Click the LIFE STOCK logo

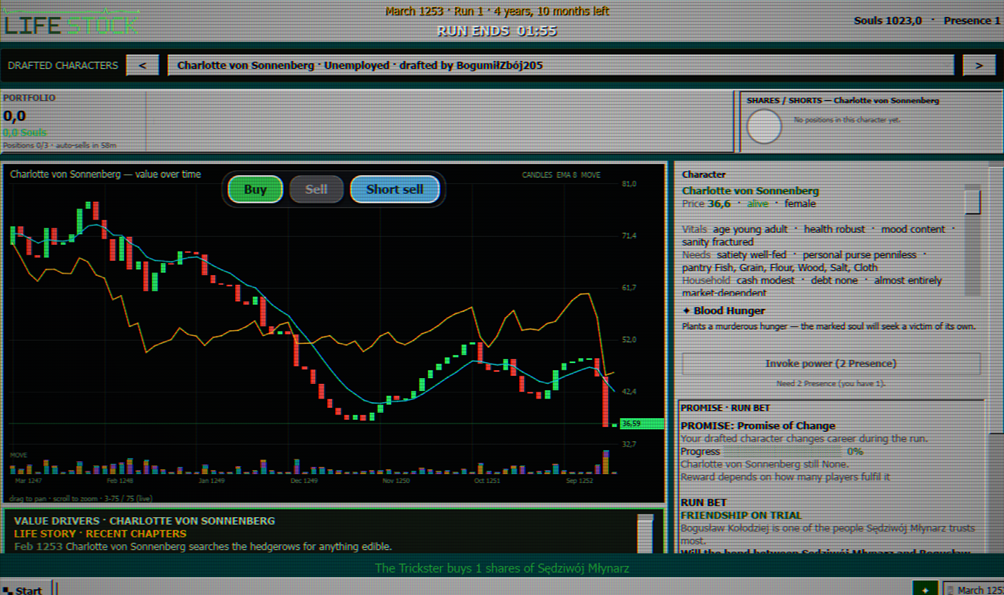[71, 22]
